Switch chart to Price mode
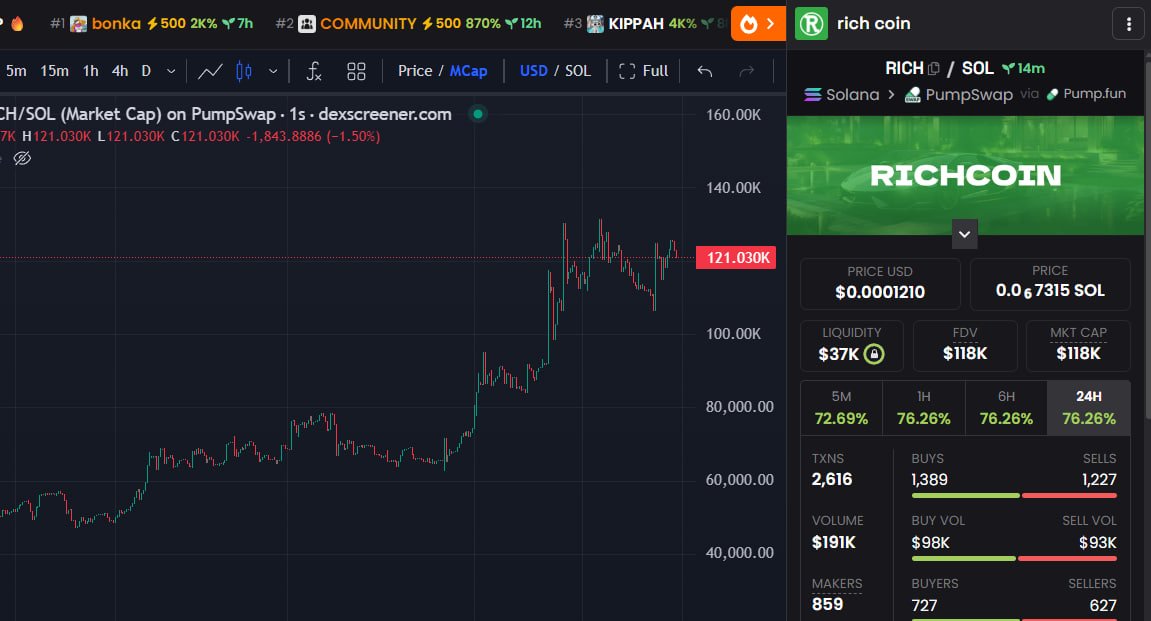Viewport: 1151px width, 621px height. [x=415, y=71]
